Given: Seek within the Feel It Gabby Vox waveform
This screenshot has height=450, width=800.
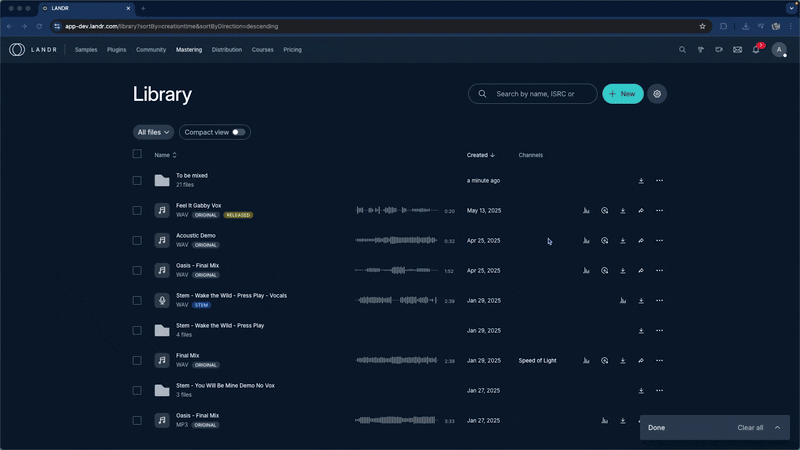Looking at the screenshot, I should click(397, 210).
